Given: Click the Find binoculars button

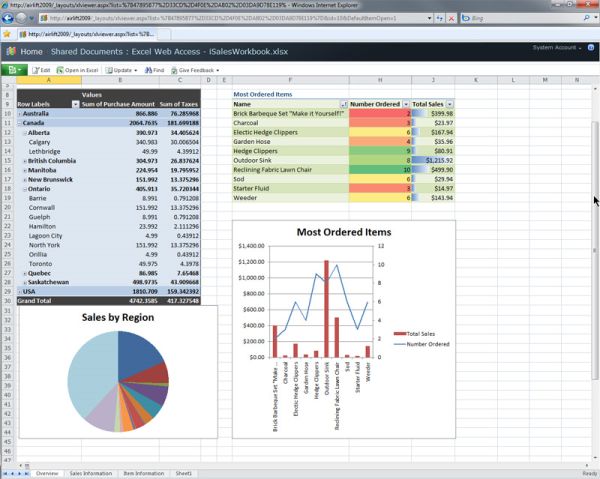Looking at the screenshot, I should (x=154, y=70).
